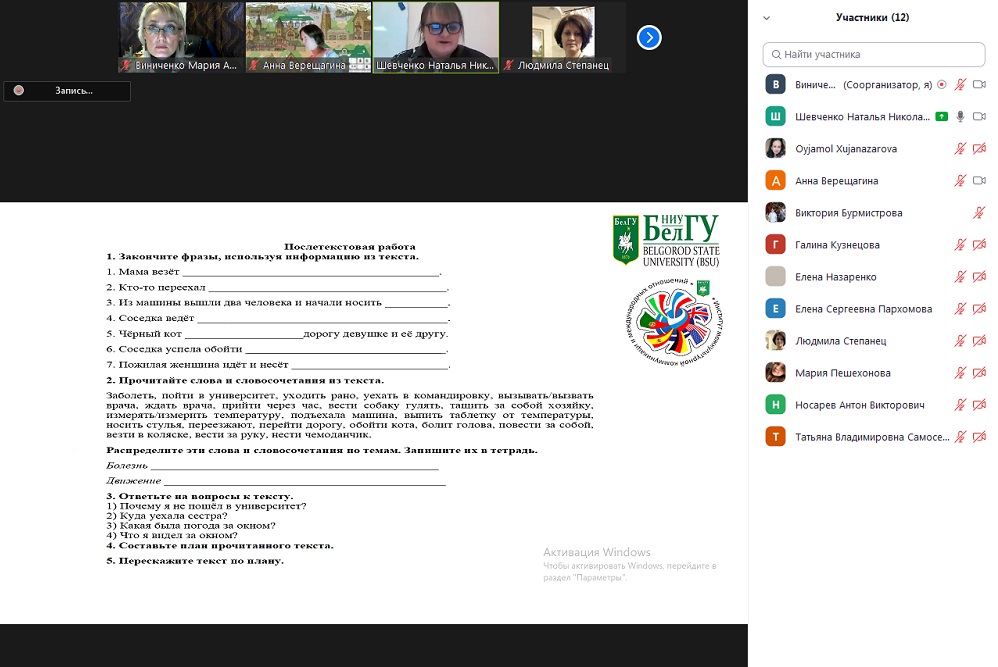Toggle Мария Пешехонова's muted microphone
This screenshot has width=998, height=667.
[960, 373]
